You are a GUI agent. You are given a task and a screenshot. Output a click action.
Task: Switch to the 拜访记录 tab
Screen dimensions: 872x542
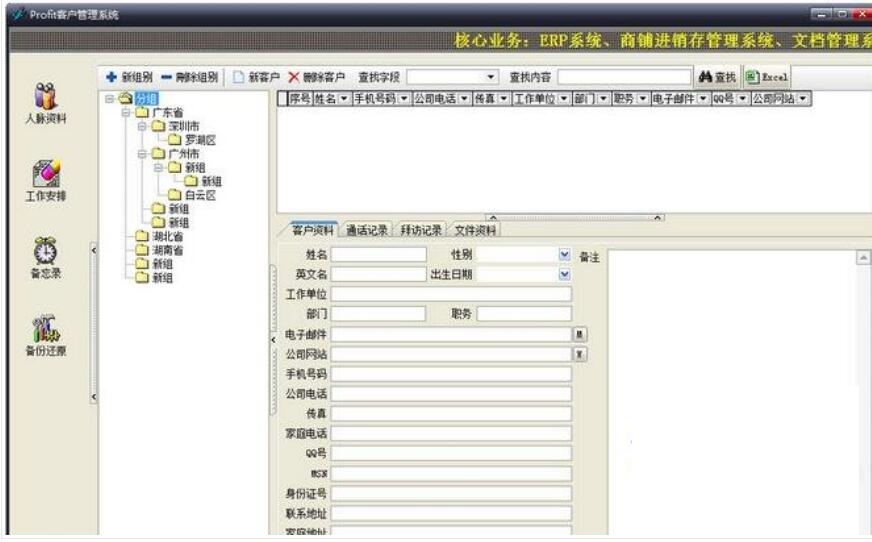pos(420,230)
